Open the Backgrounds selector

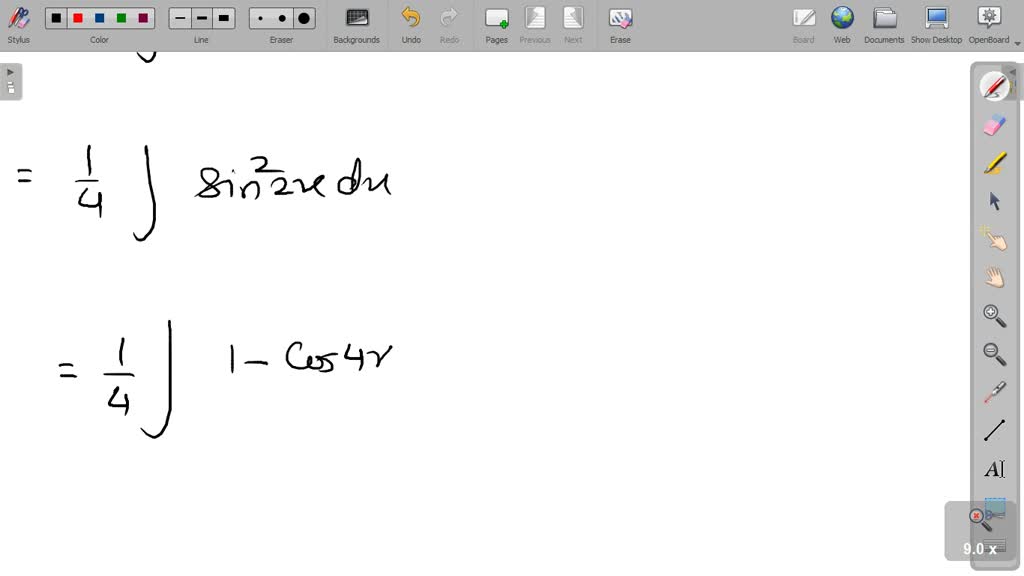(x=356, y=22)
